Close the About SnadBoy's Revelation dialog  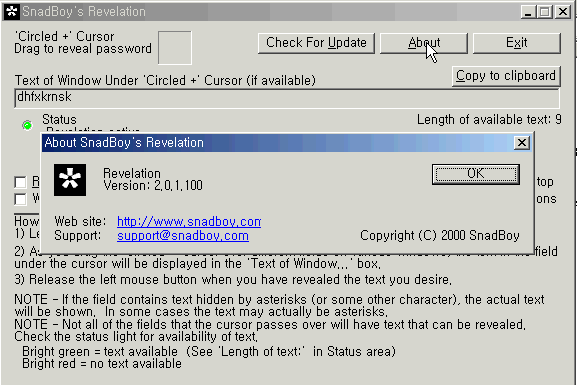[x=521, y=142]
